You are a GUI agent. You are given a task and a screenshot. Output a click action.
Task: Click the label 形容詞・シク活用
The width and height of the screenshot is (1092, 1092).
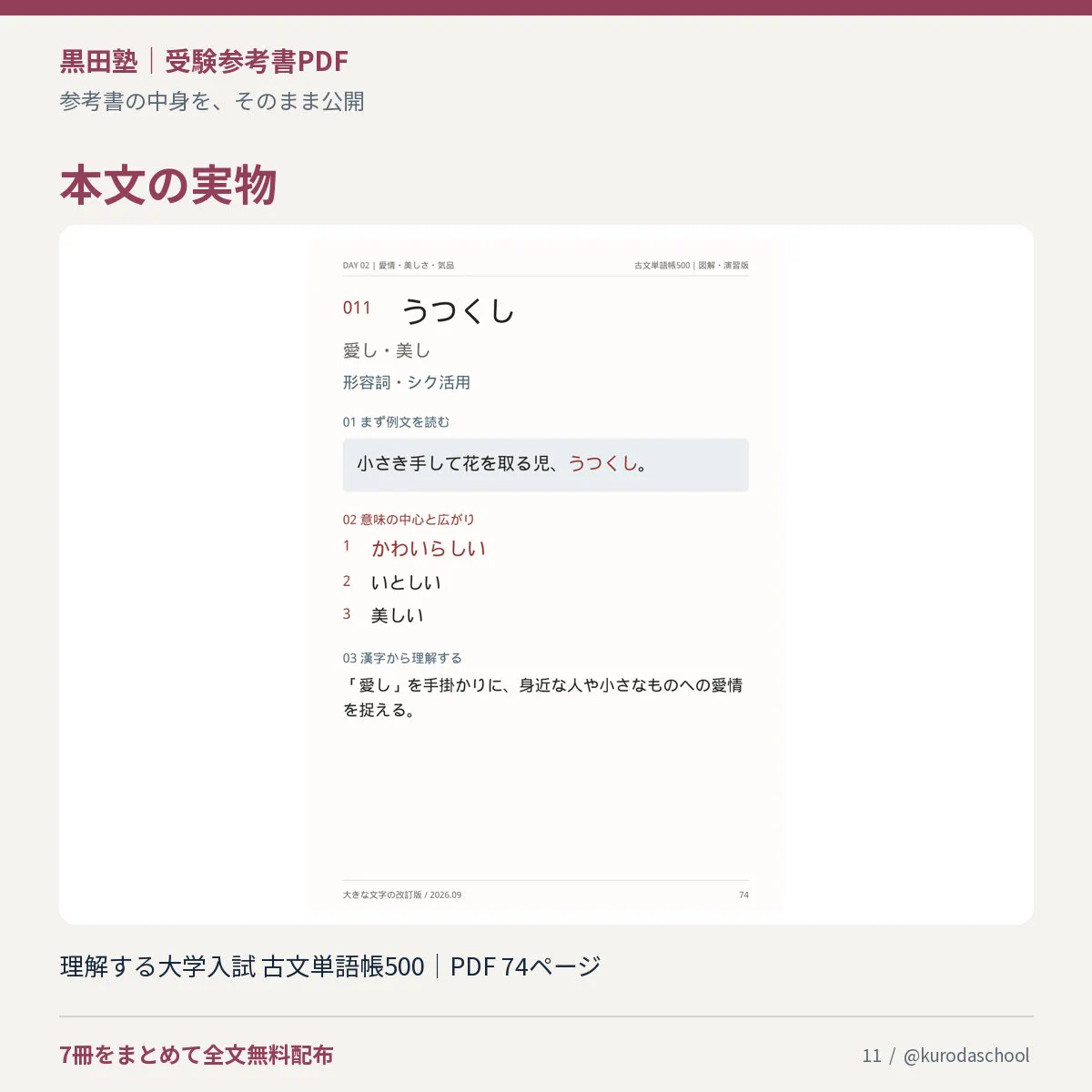[407, 382]
